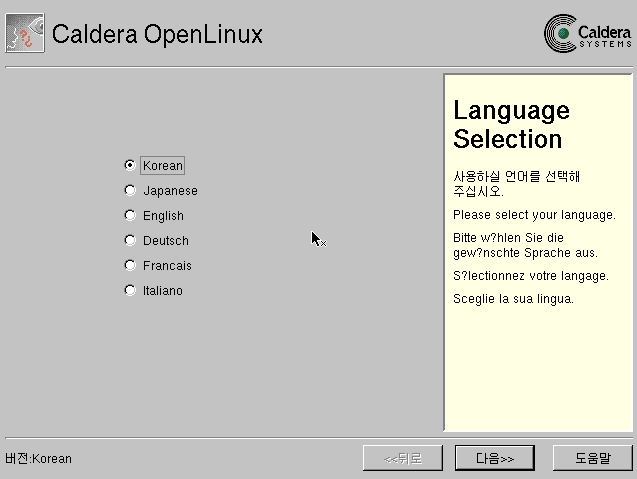The image size is (637, 479).
Task: Choose the Italiano radio option
Action: (x=130, y=290)
